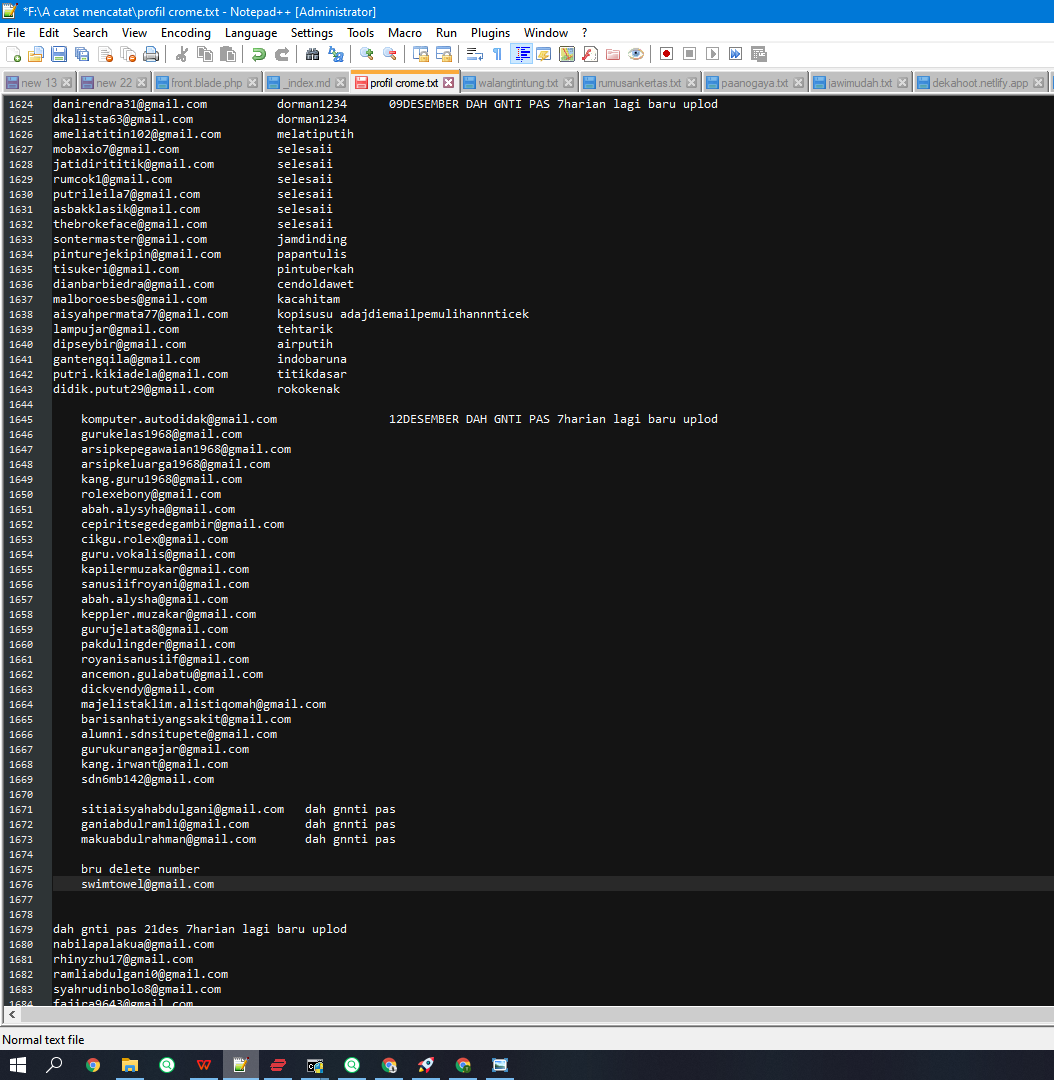The height and width of the screenshot is (1080, 1054).
Task: Click the Open file toolbar icon
Action: [x=36, y=54]
